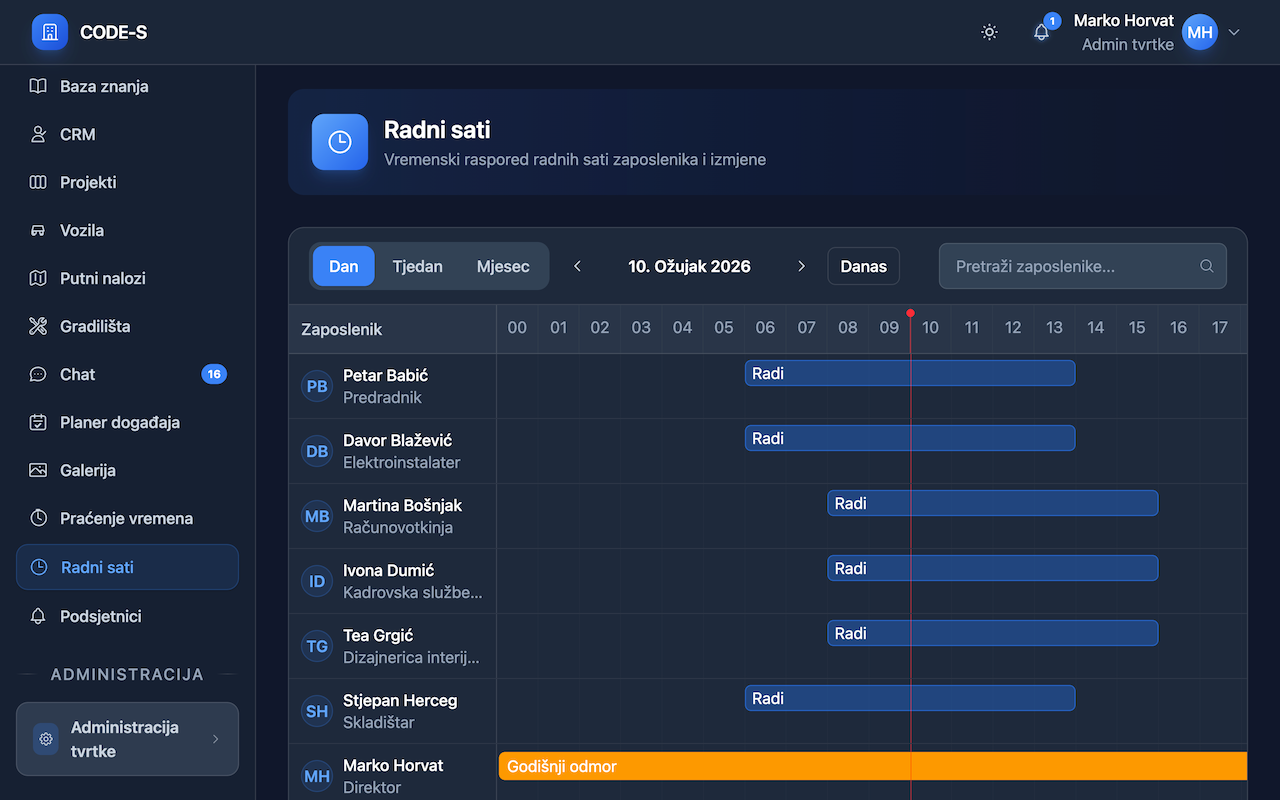The width and height of the screenshot is (1280, 800).
Task: Click the Podsjetnici bell icon in sidebar
Action: click(38, 616)
